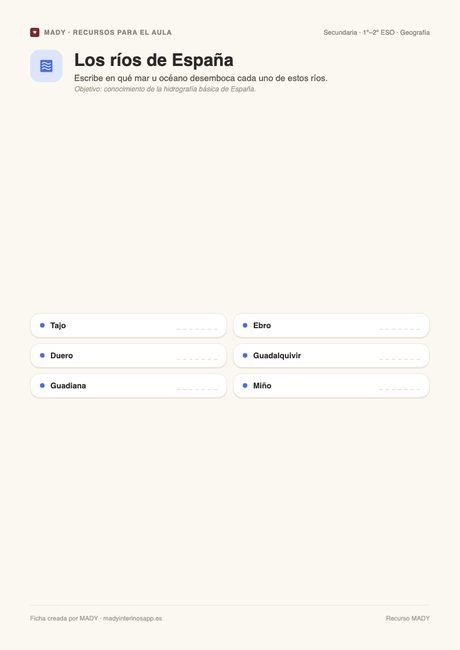460x650 pixels.
Task: Click the blue bullet beside Guadalquivir
Action: [245, 355]
